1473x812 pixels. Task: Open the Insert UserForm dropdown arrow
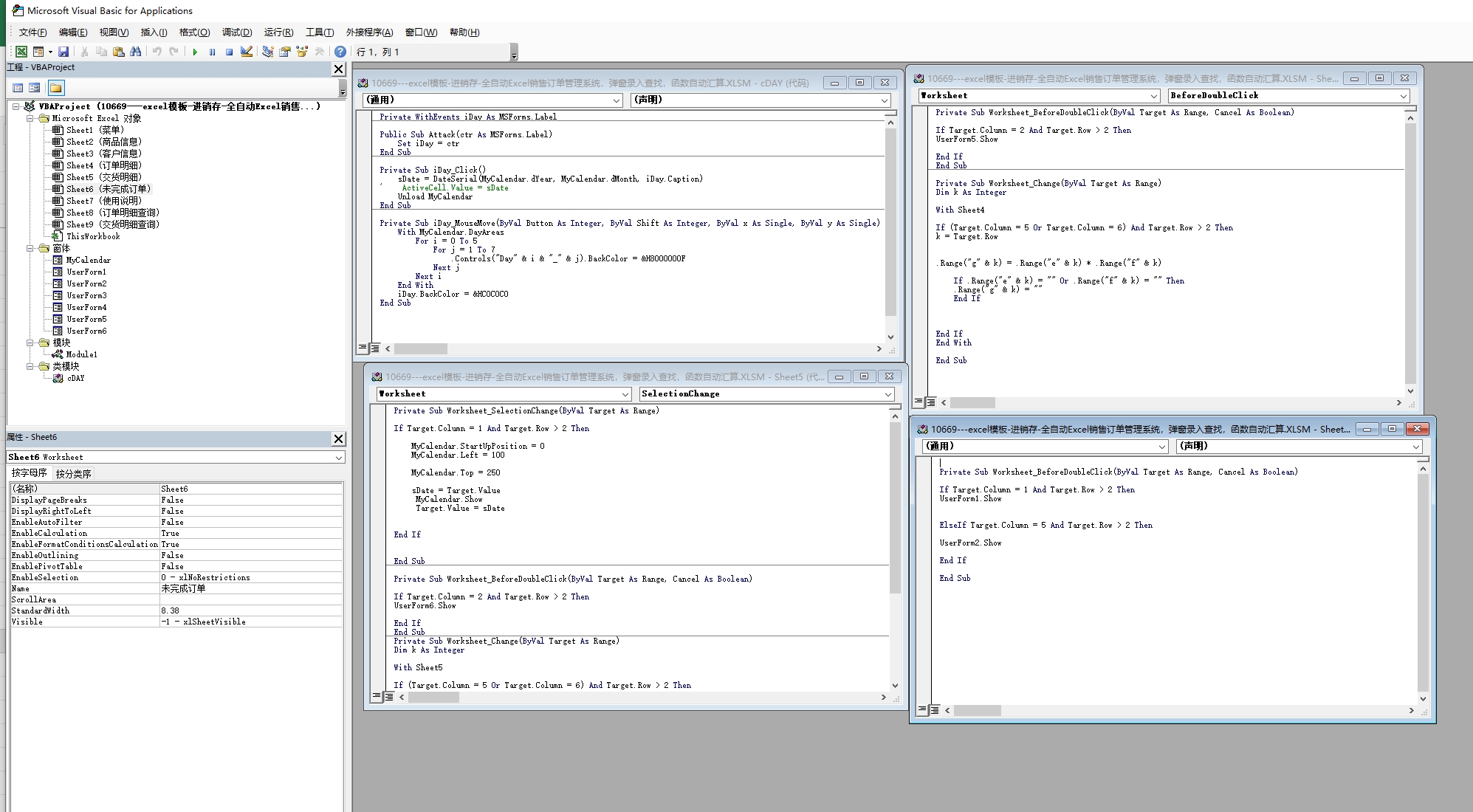click(50, 52)
